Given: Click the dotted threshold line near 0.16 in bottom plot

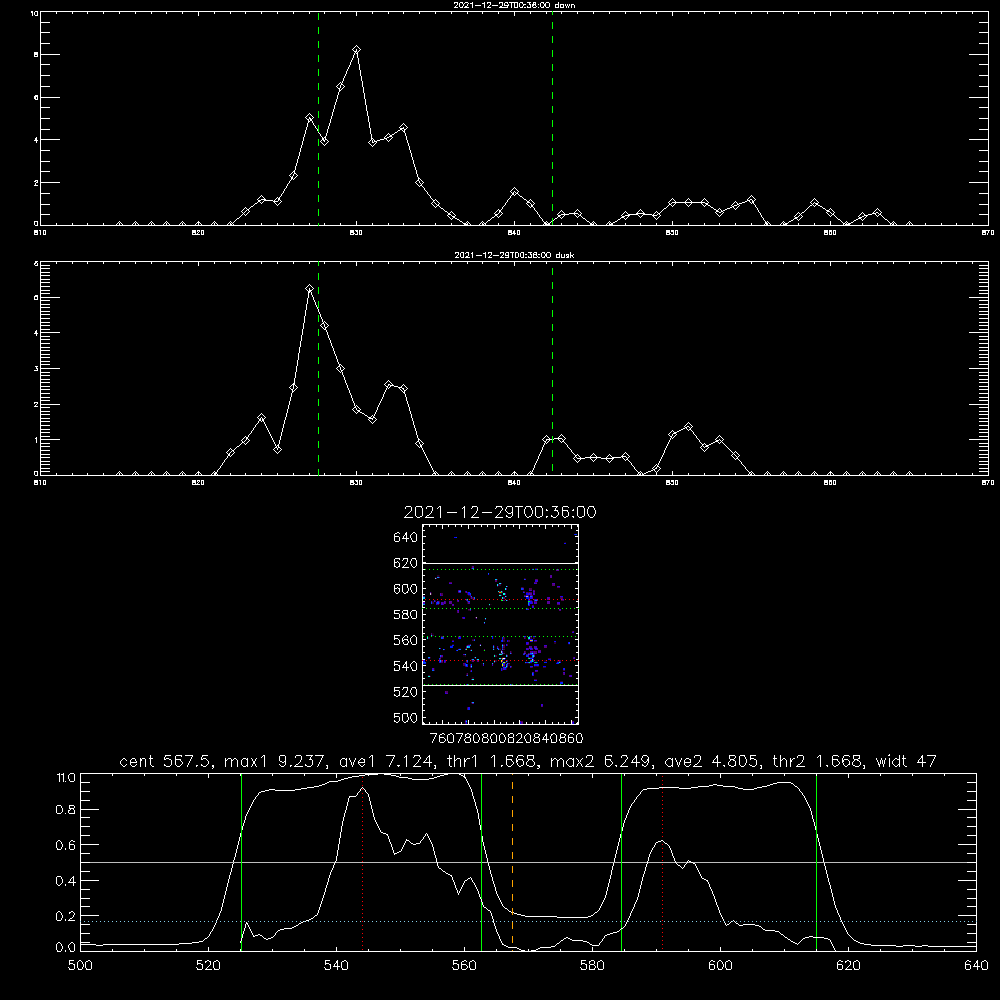Looking at the screenshot, I should tap(528, 922).
